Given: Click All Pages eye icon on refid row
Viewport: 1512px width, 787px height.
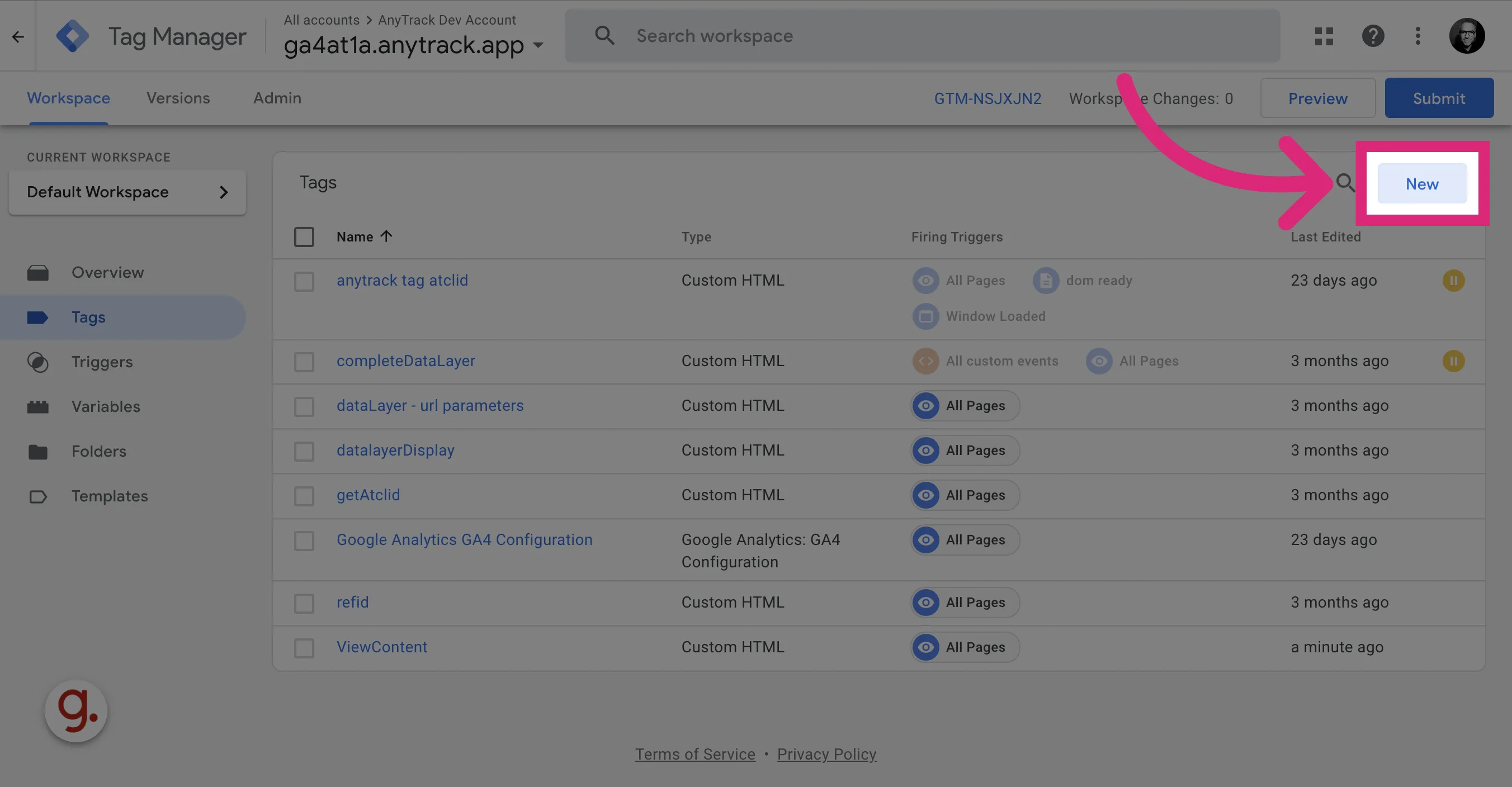Looking at the screenshot, I should 925,602.
